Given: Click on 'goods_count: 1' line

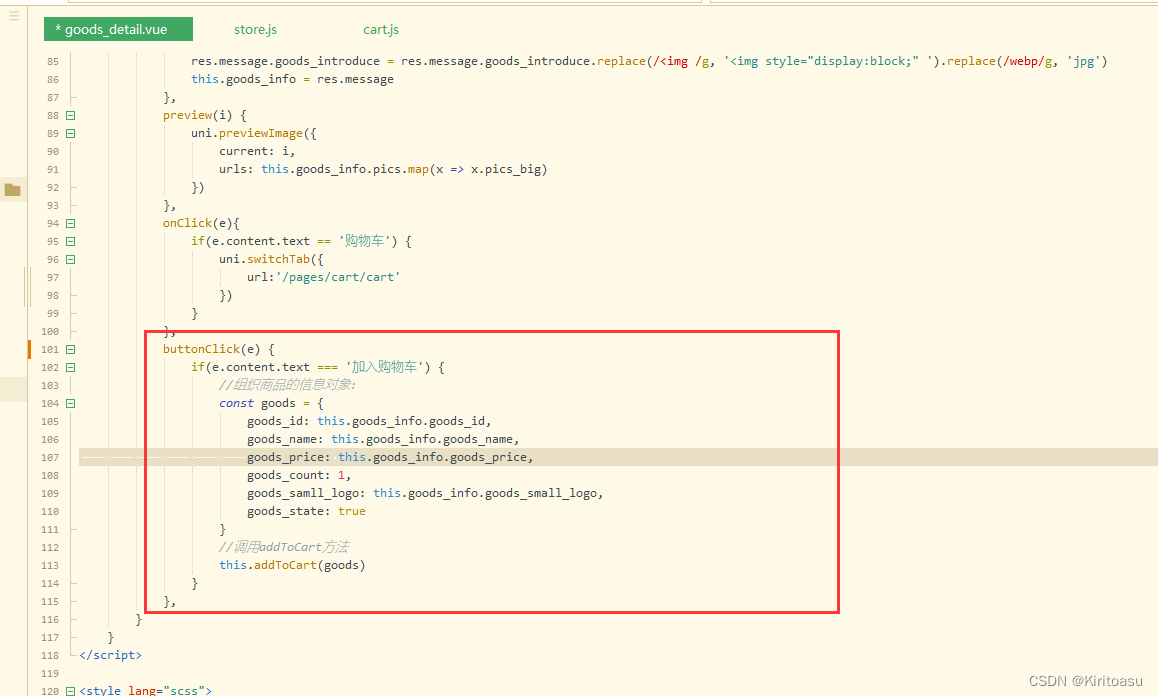Looking at the screenshot, I should tap(299, 475).
